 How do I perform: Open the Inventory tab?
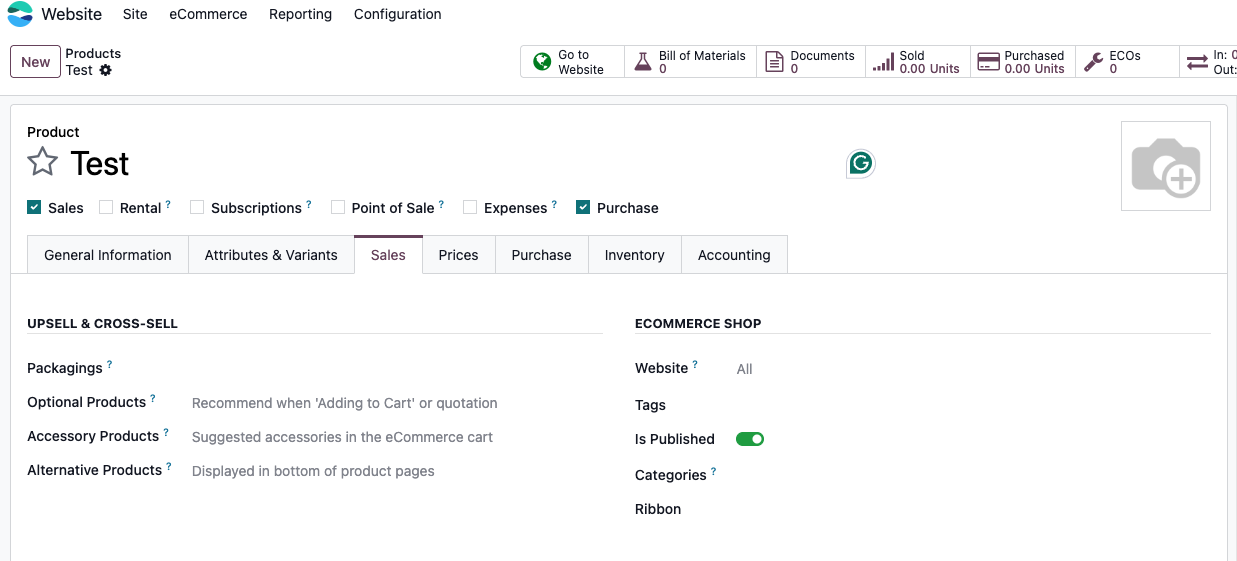(x=634, y=255)
